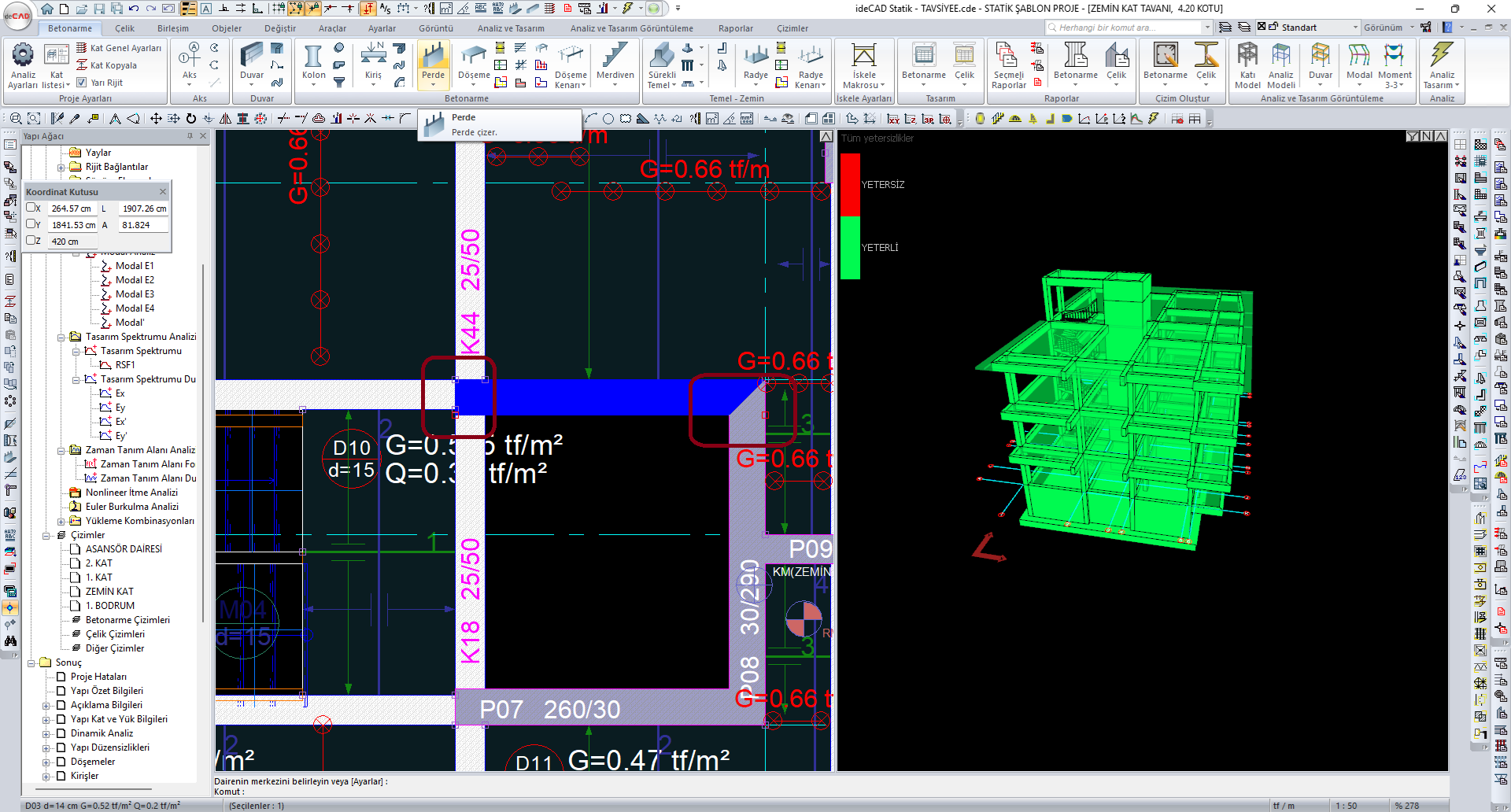Click the red YETERSİZ legend swatch
Screen dimensions: 1511x812
click(850, 185)
